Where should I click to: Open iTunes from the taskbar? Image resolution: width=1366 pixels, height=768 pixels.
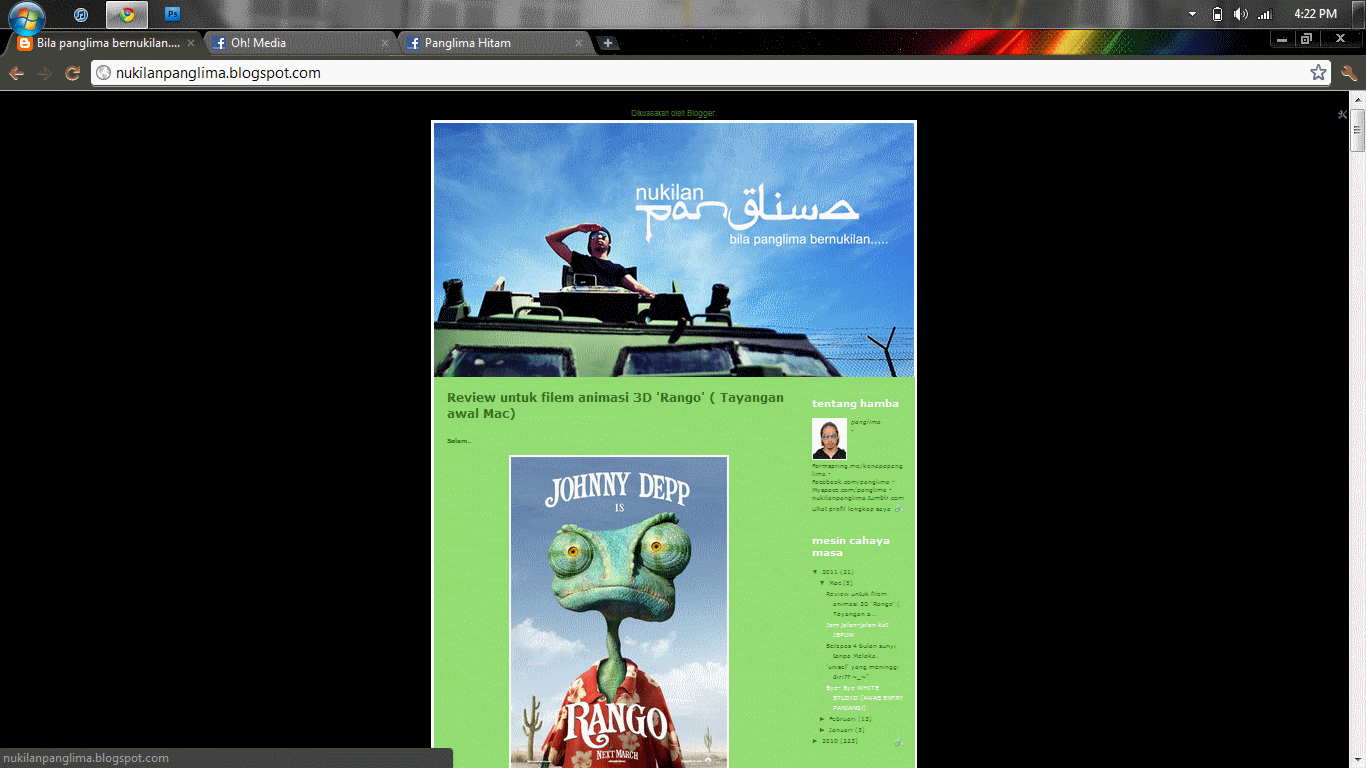81,14
